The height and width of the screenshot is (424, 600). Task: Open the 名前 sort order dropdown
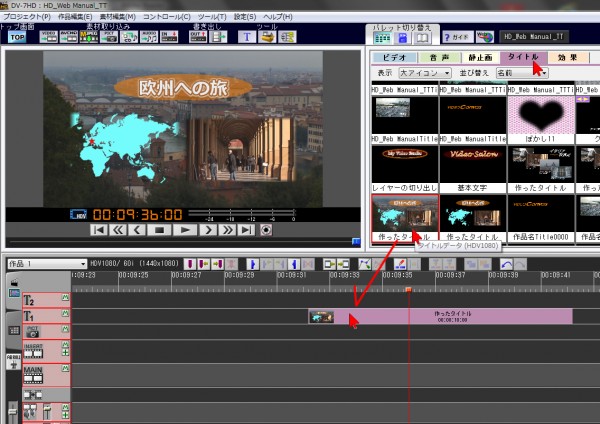coord(520,73)
